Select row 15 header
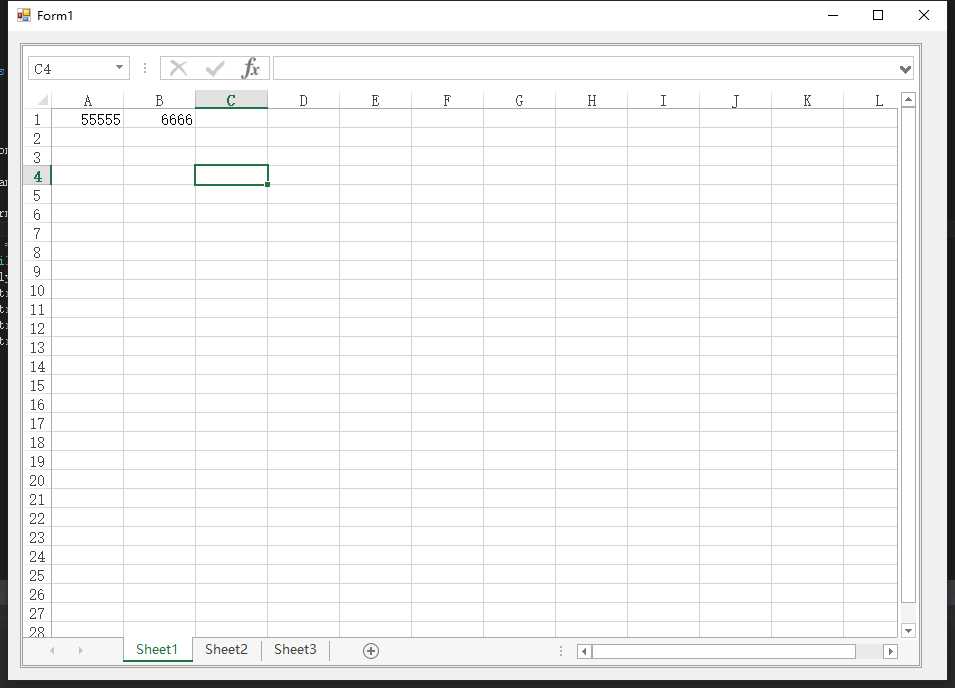This screenshot has height=688, width=955. (37, 385)
